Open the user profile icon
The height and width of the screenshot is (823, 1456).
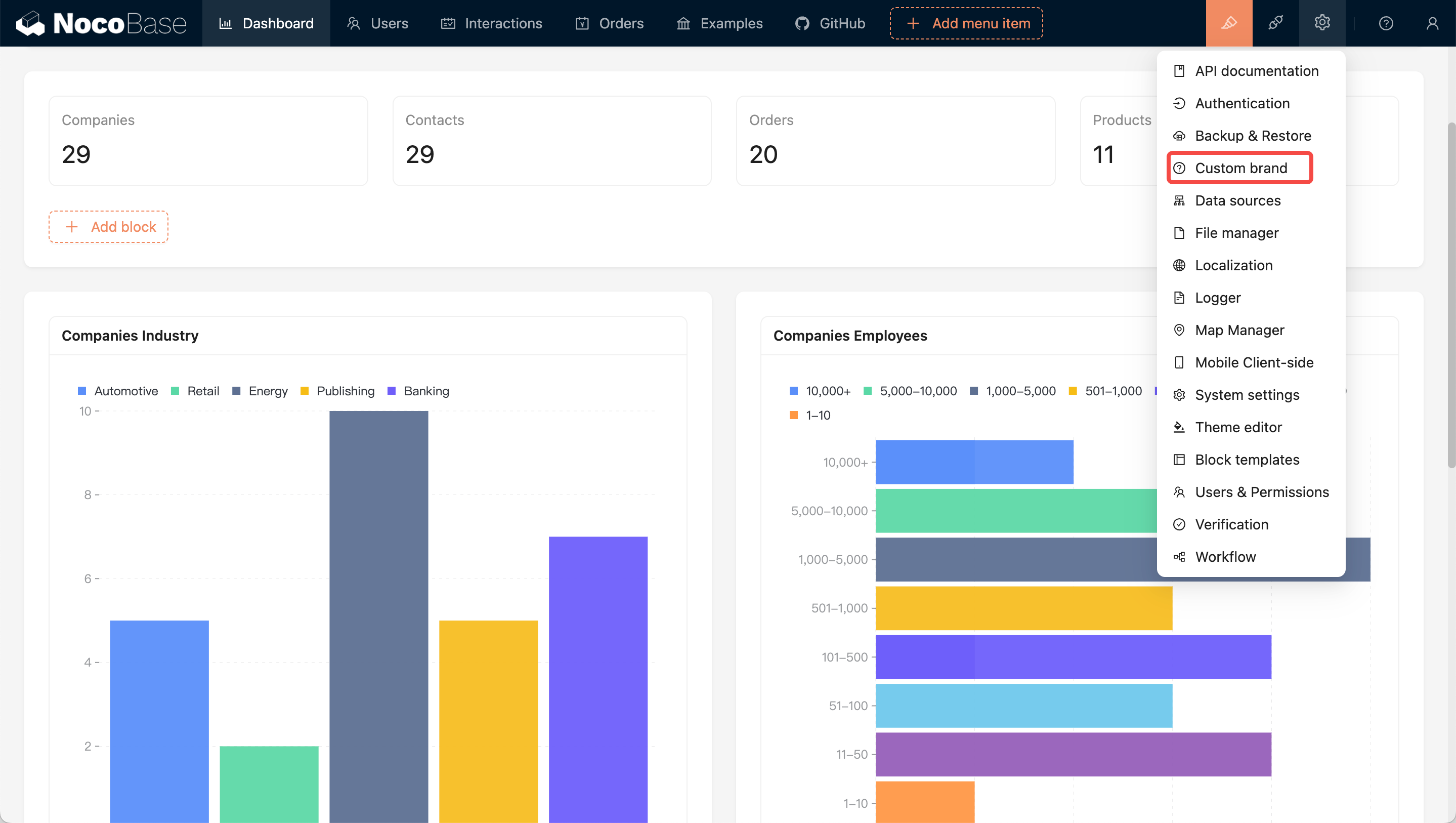pos(1432,23)
